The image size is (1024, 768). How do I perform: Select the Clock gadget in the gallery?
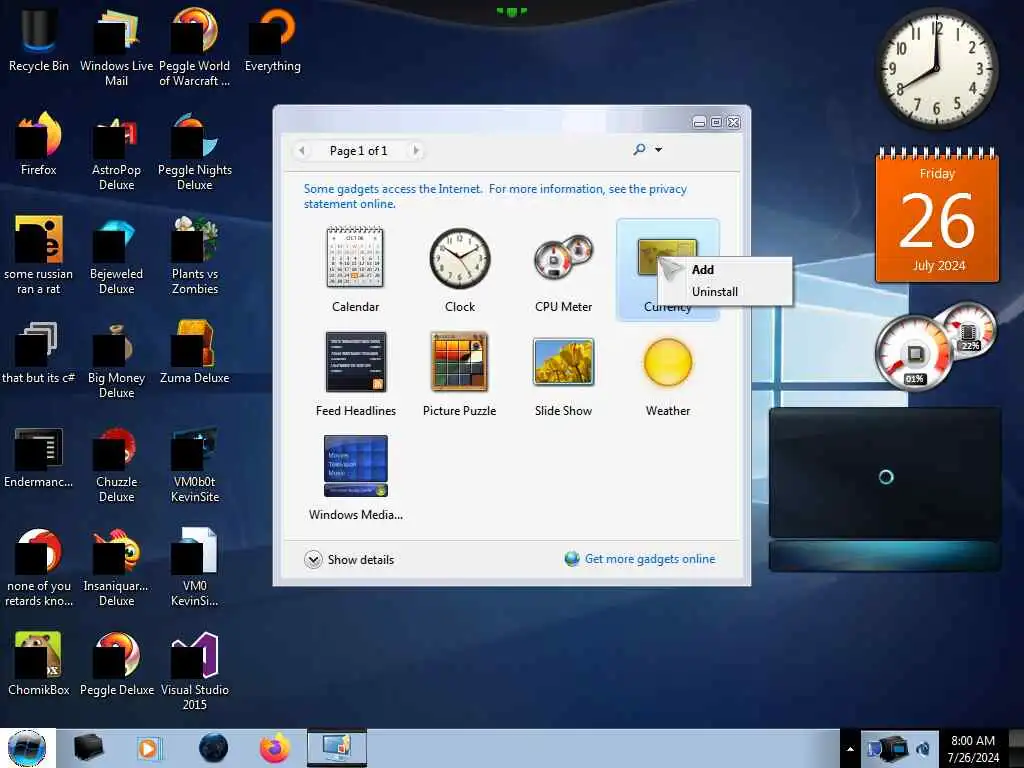tap(460, 269)
